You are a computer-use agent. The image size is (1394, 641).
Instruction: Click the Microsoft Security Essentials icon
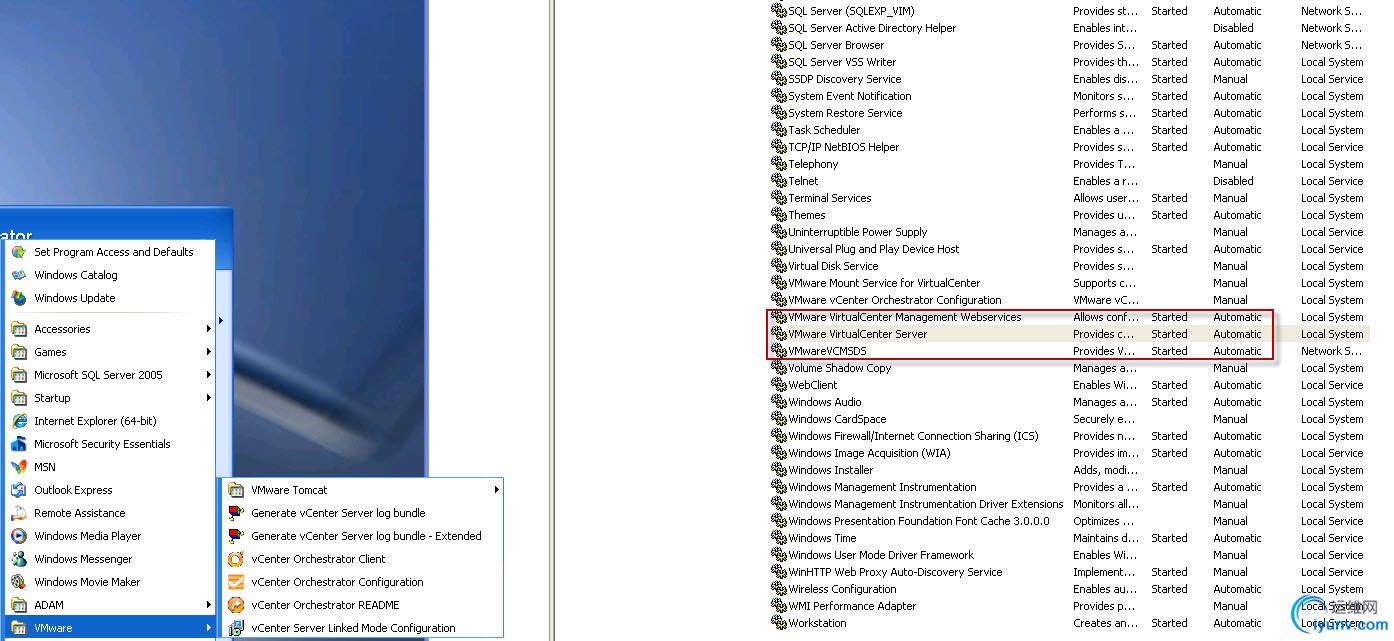point(18,444)
